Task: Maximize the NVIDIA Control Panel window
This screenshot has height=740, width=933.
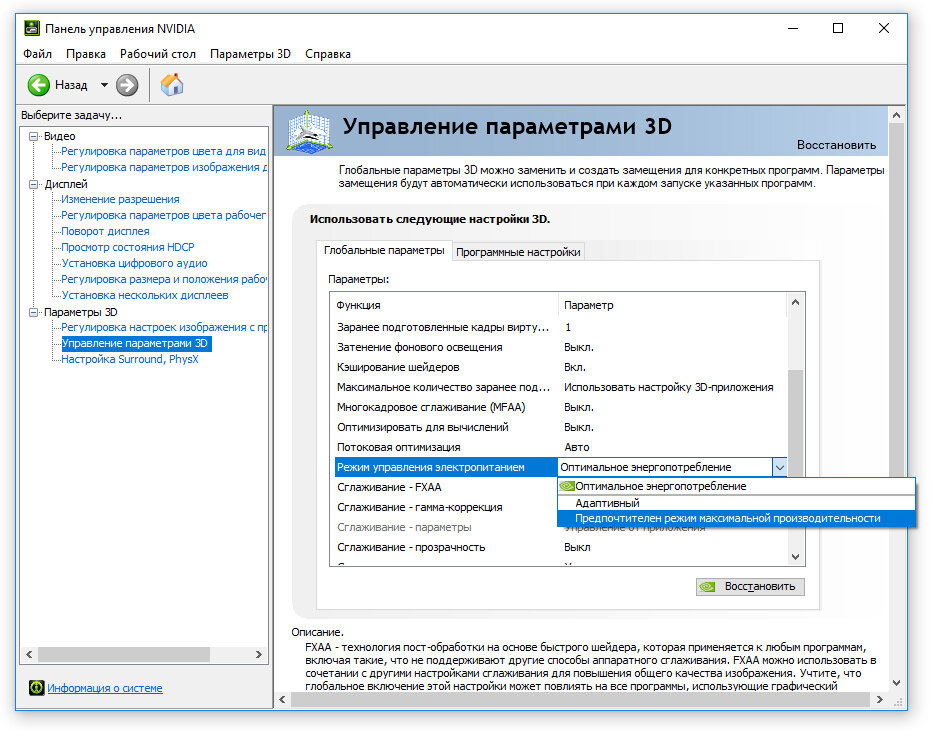Action: (x=838, y=28)
